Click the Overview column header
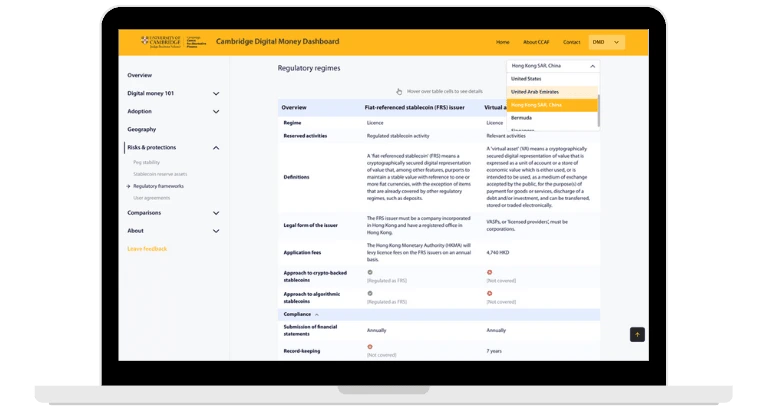This screenshot has width=767, height=410. tap(294, 108)
